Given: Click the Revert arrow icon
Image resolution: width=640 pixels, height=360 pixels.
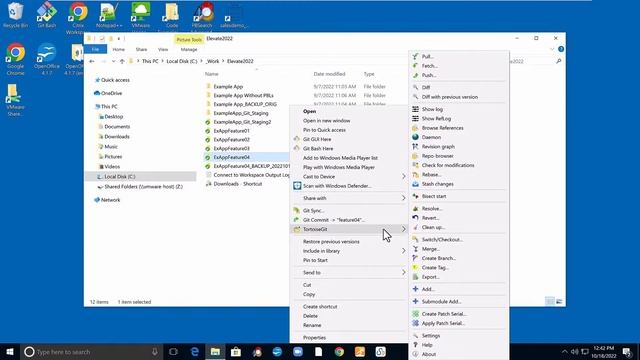Looking at the screenshot, I should click(415, 218).
